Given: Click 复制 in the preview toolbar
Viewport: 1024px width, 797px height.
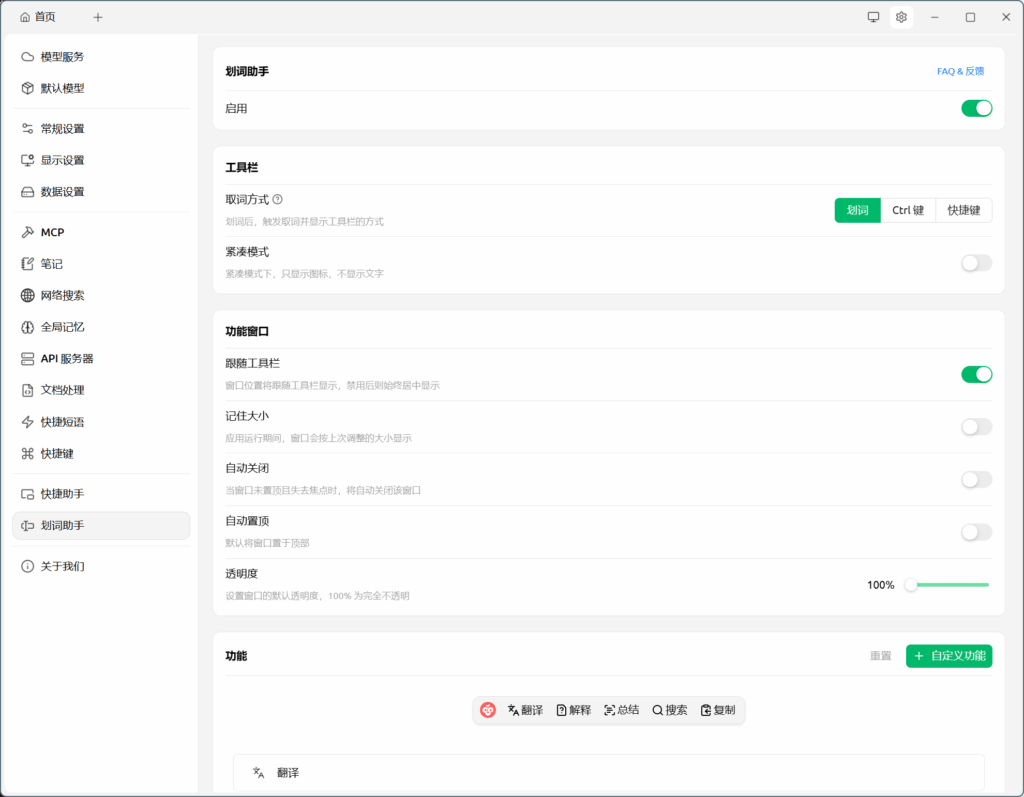Looking at the screenshot, I should point(718,710).
